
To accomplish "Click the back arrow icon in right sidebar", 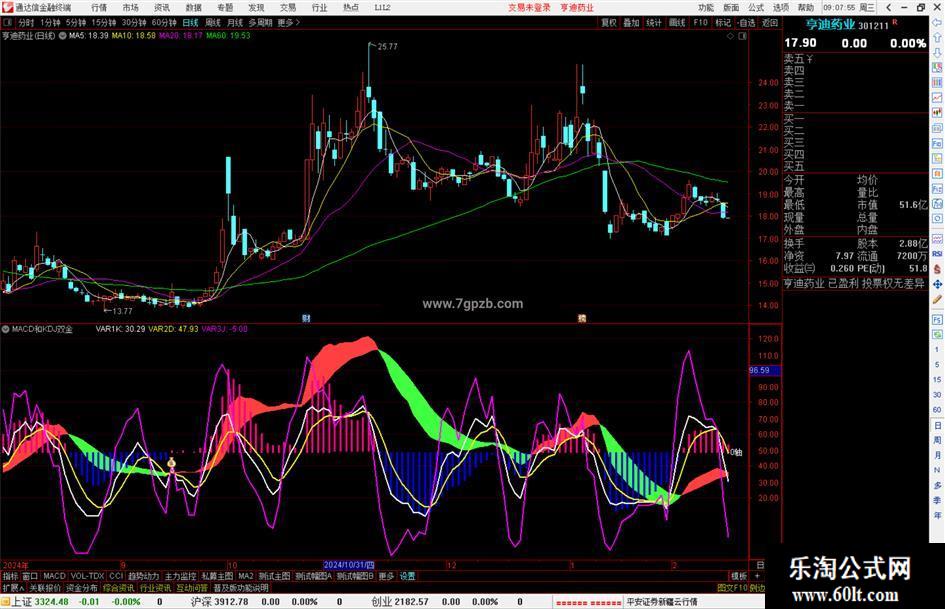I will [937, 22].
